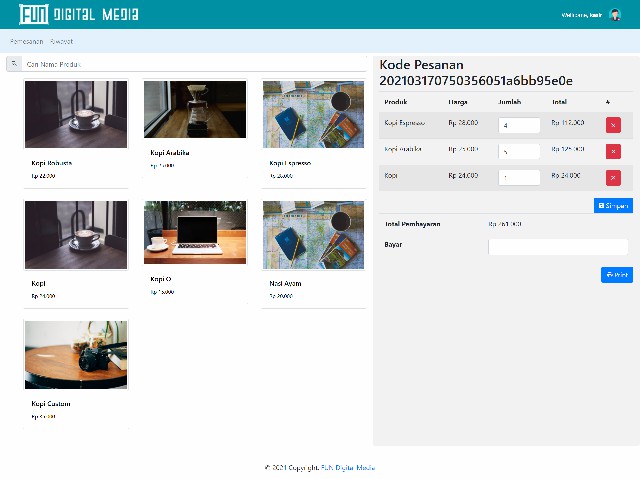Open the Pemesanan menu

point(27,41)
